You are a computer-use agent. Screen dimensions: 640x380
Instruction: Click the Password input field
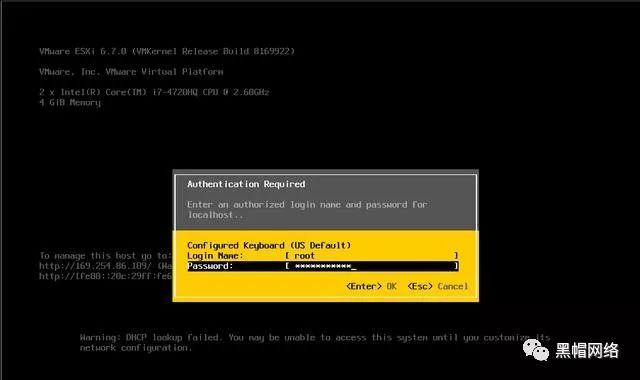371,266
